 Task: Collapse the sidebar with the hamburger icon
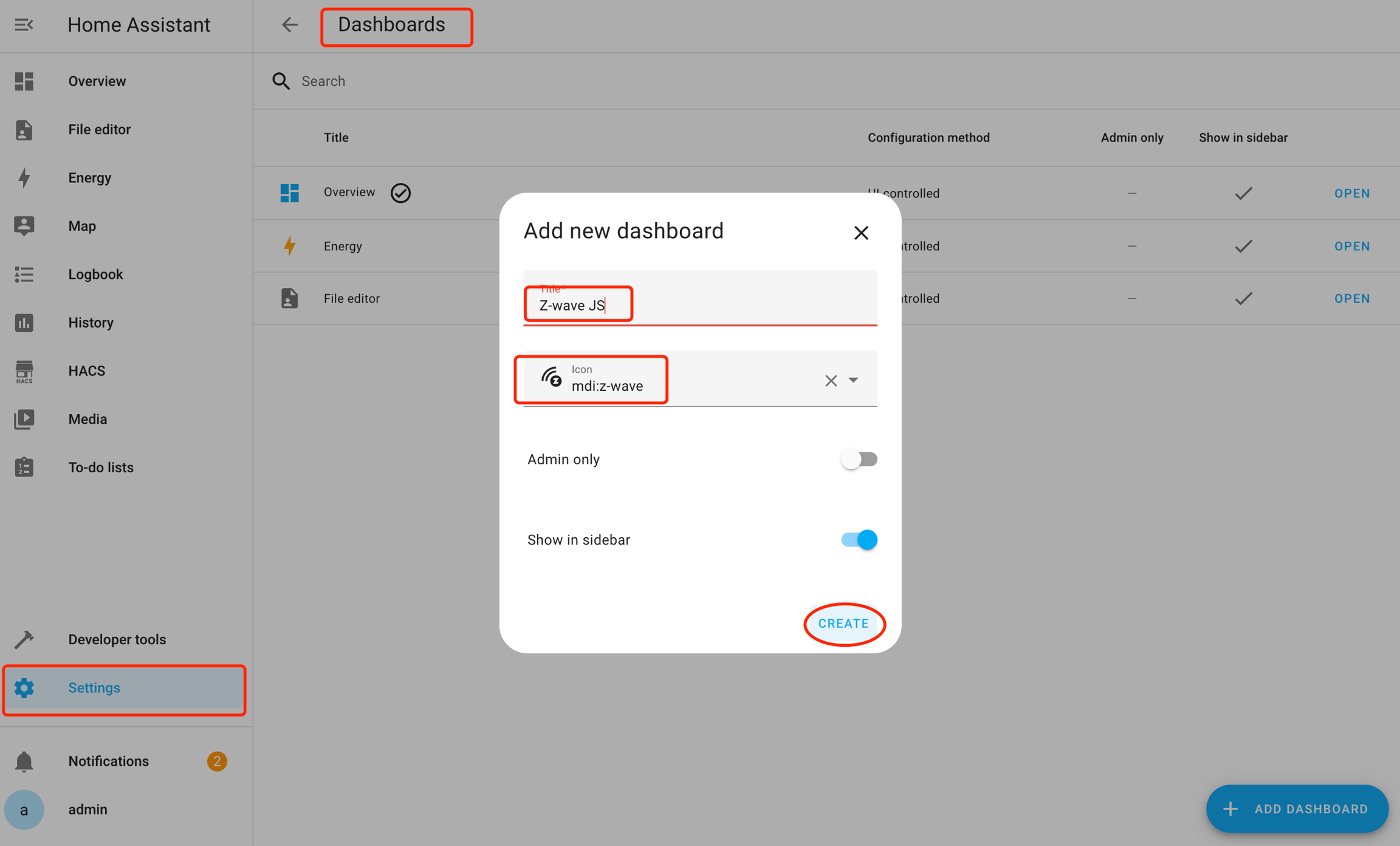point(24,25)
